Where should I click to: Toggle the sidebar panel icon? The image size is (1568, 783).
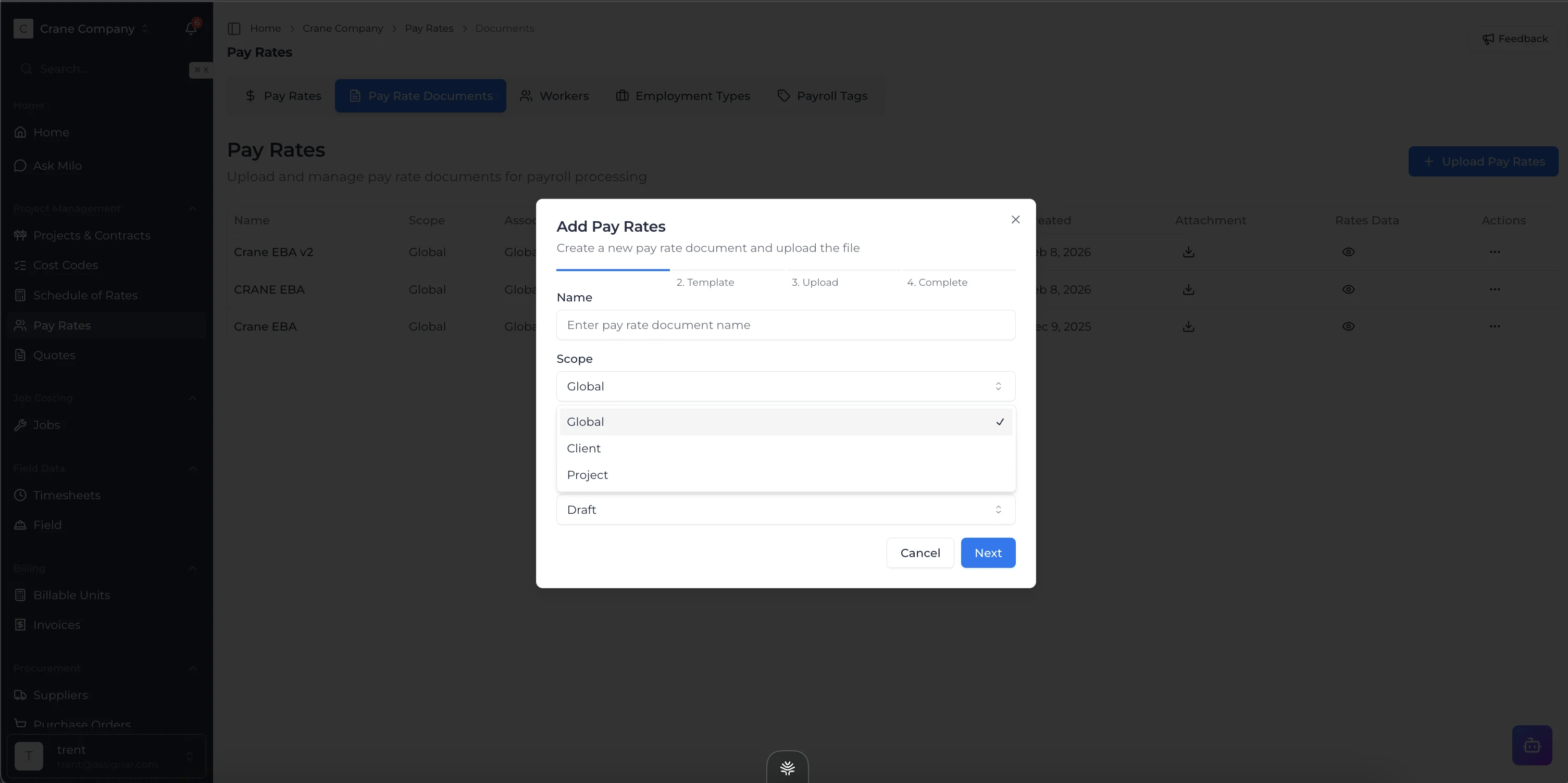(234, 29)
